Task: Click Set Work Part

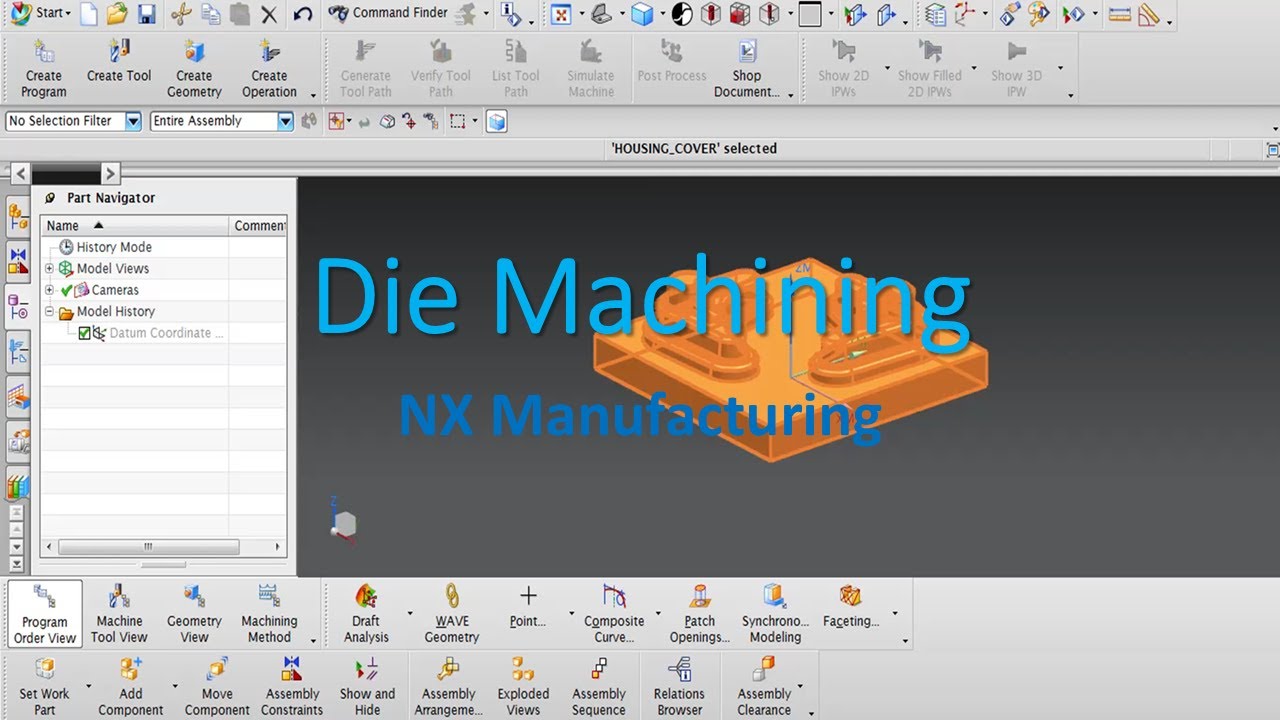Action: [x=44, y=686]
